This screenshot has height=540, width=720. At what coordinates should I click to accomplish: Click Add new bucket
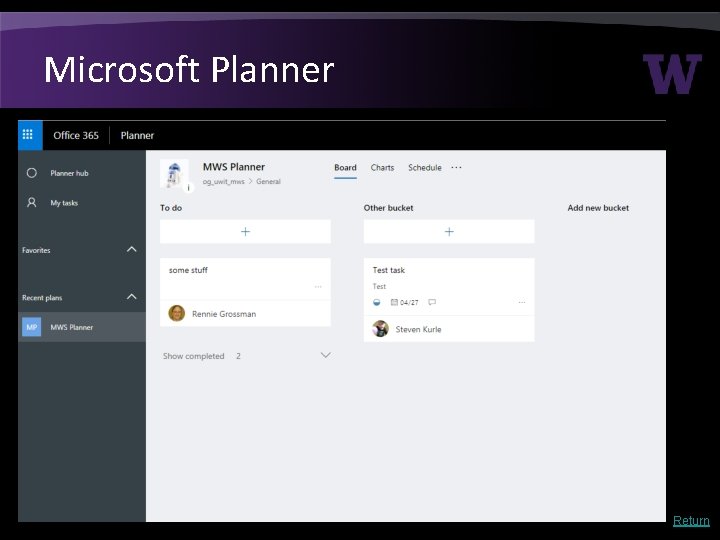pos(598,208)
